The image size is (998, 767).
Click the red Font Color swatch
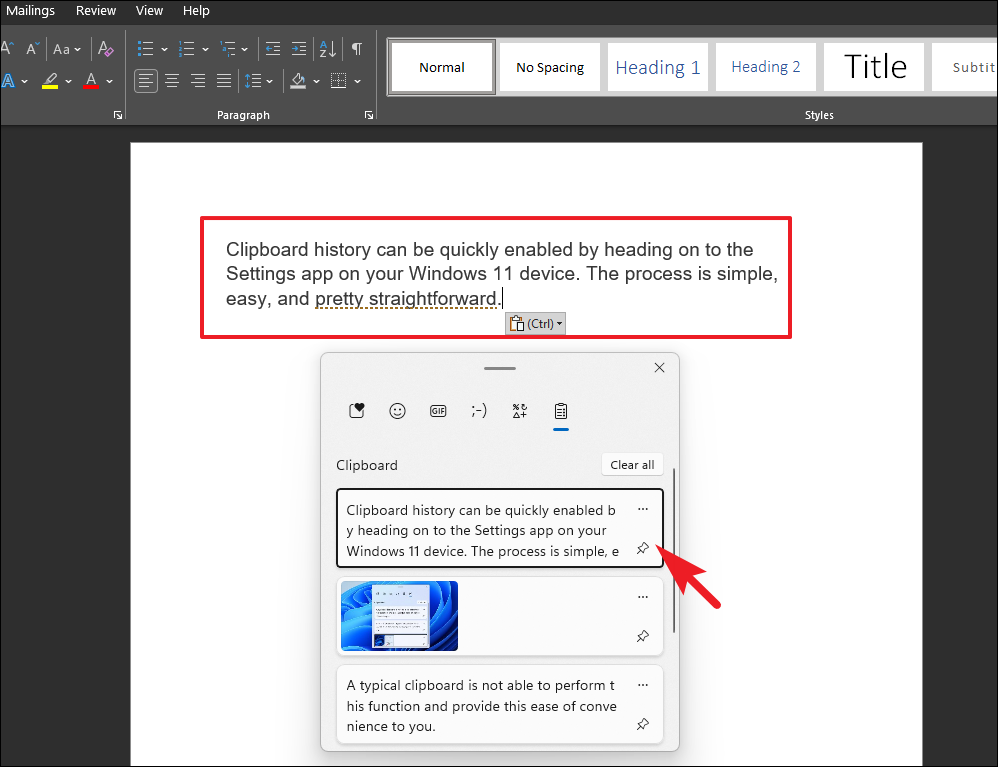(x=91, y=80)
